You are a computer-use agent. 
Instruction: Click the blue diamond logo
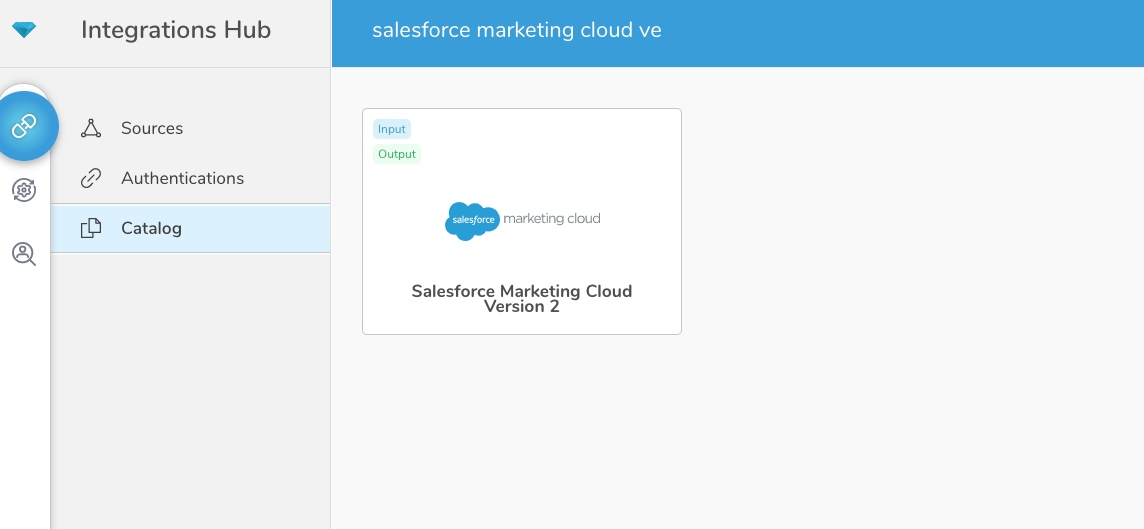24,30
